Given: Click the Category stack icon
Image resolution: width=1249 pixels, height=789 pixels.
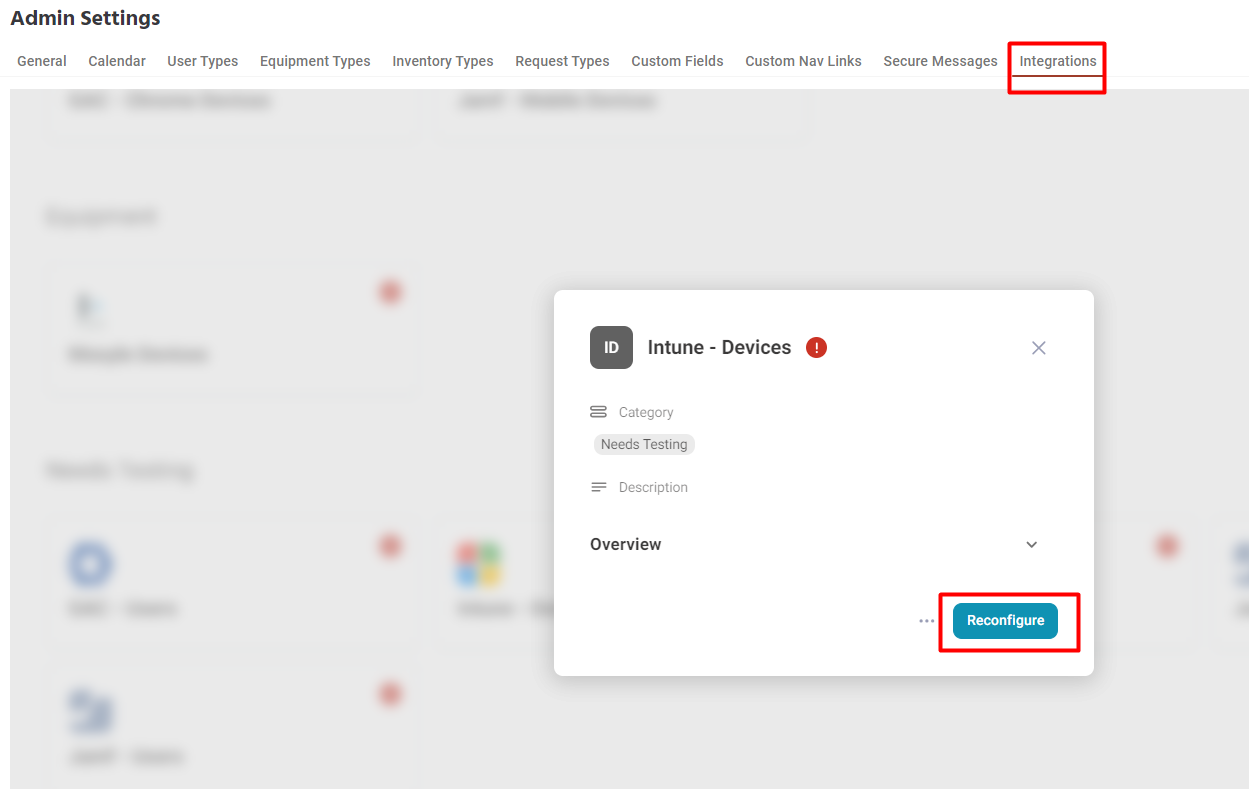Looking at the screenshot, I should [x=599, y=412].
